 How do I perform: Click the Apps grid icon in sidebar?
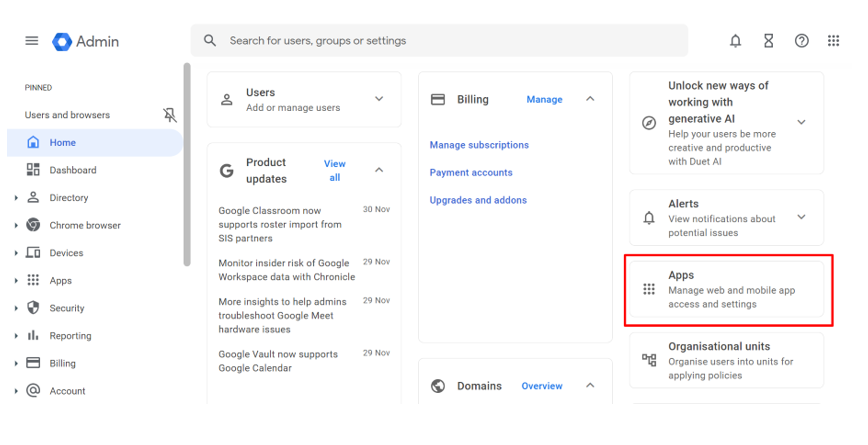[33, 280]
